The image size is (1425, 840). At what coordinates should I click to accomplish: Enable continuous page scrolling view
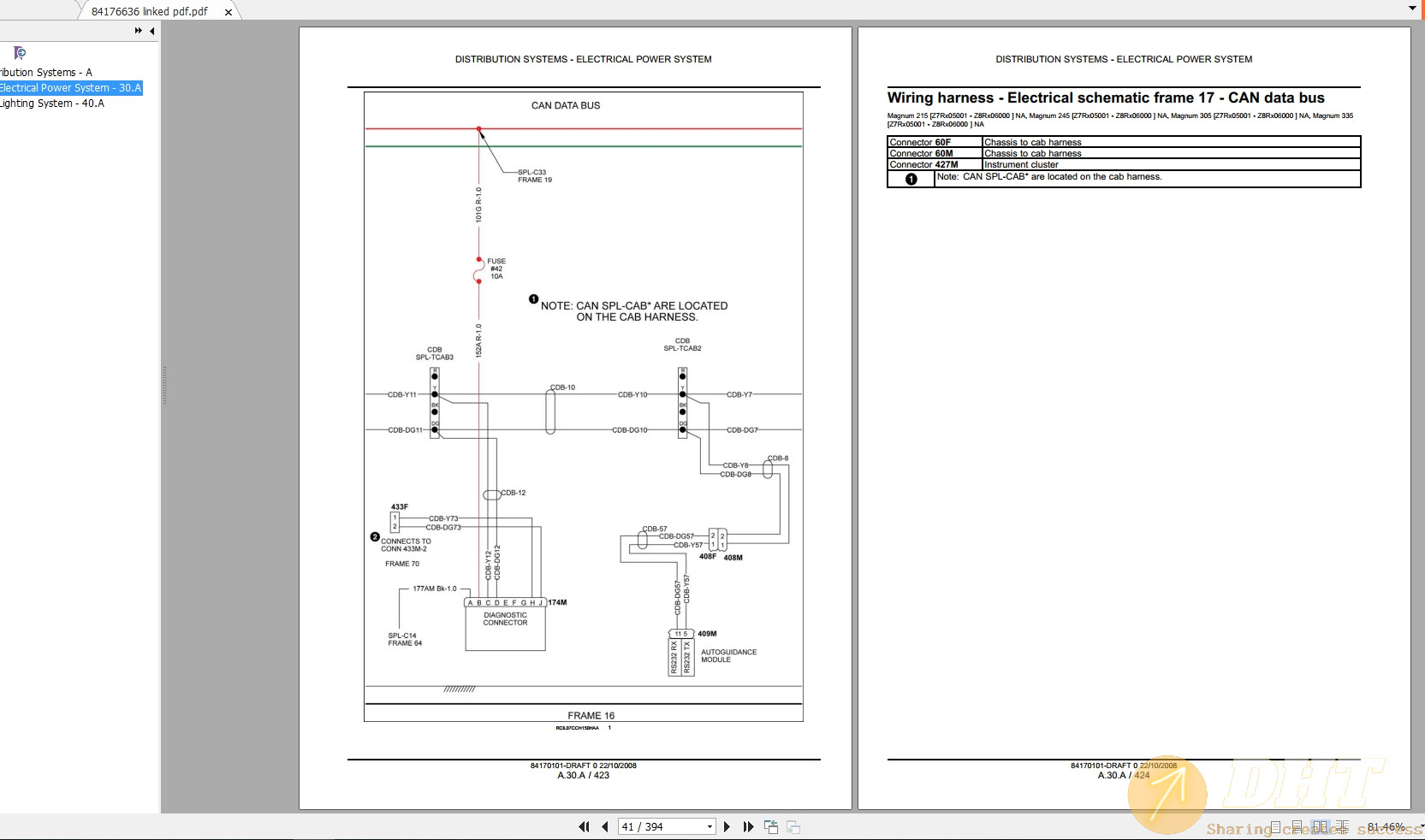(1297, 827)
